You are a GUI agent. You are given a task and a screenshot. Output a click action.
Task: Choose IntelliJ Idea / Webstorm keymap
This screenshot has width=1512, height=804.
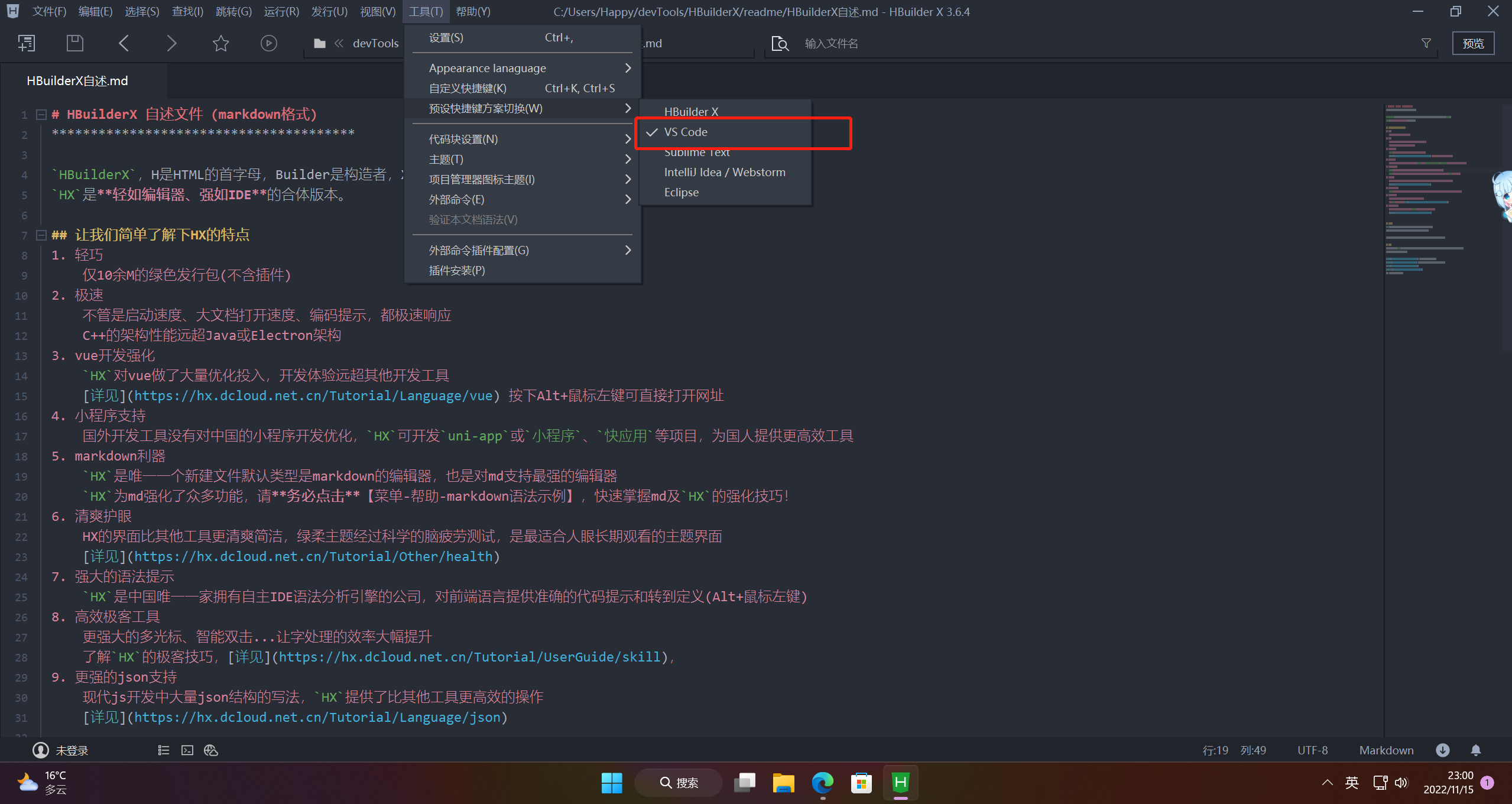pos(724,172)
